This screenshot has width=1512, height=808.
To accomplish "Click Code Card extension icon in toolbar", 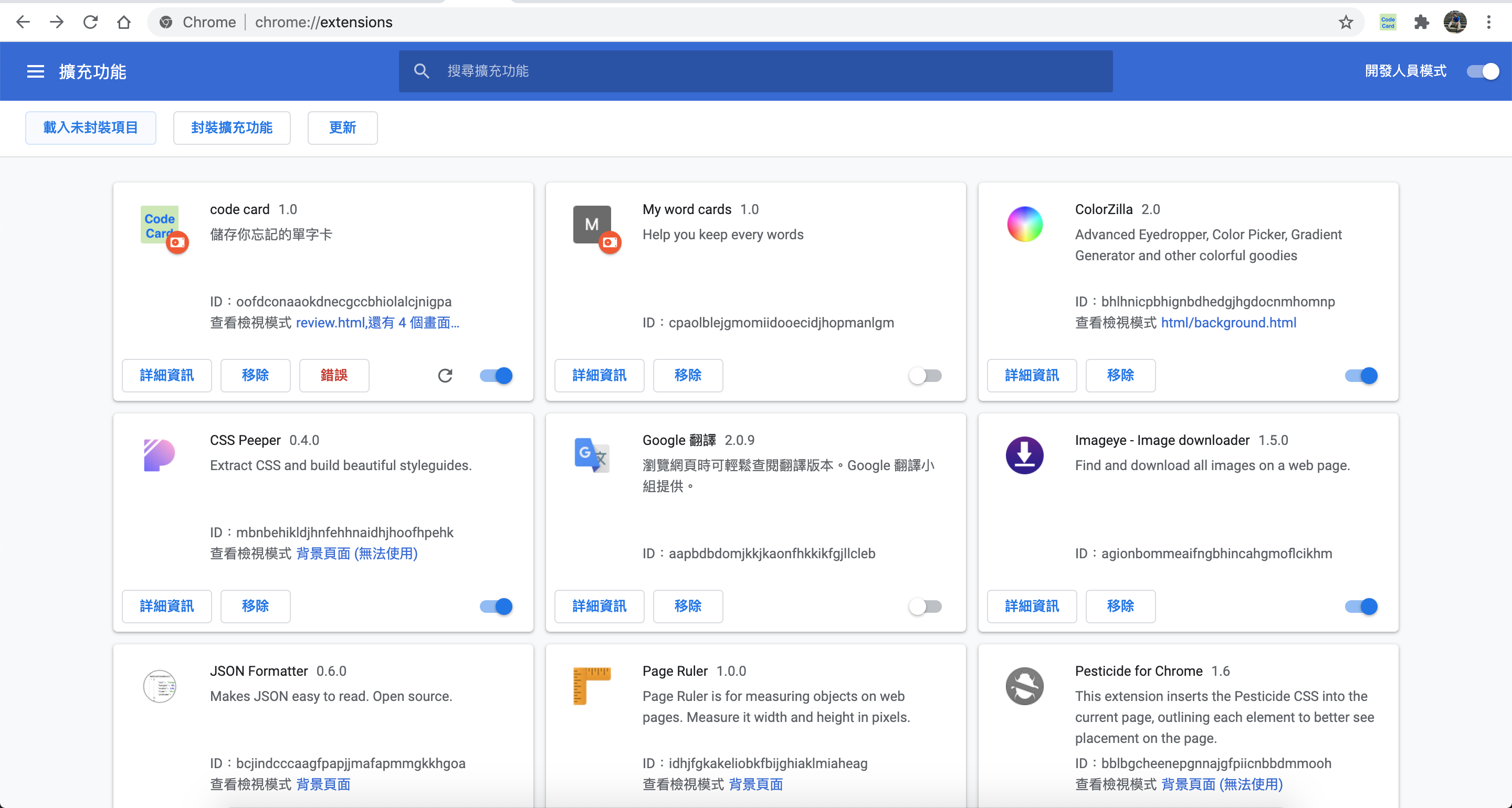I will point(1388,22).
